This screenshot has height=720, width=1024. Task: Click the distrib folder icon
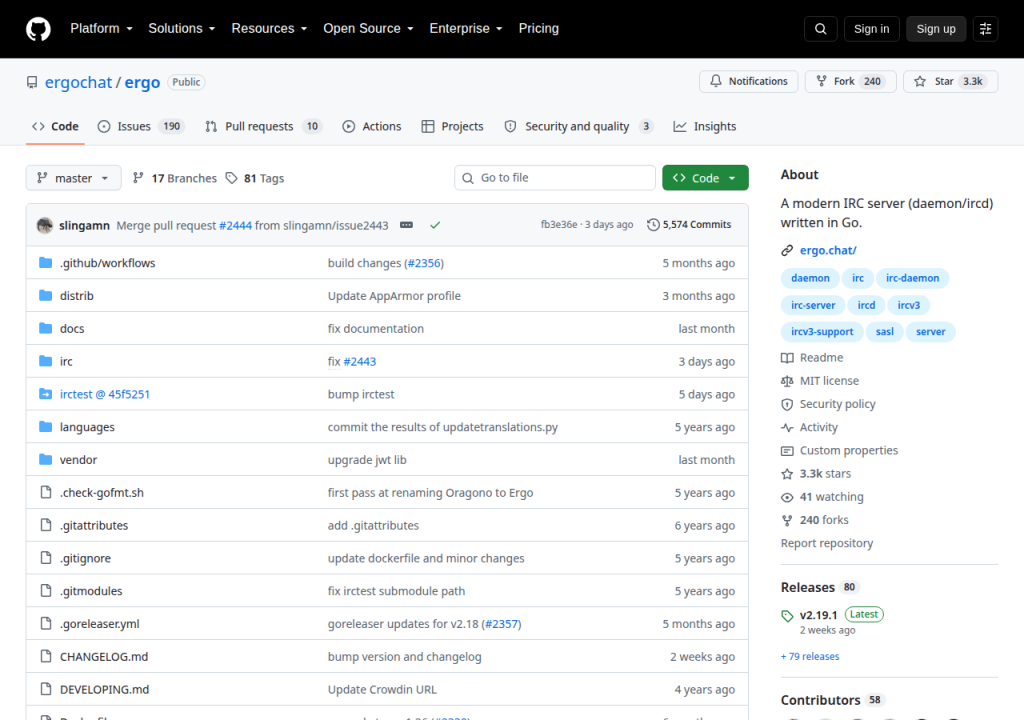coord(45,295)
